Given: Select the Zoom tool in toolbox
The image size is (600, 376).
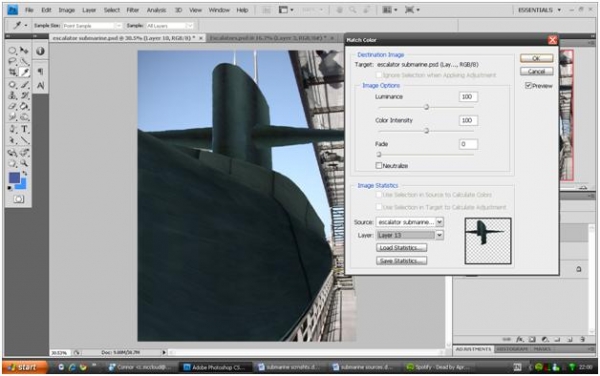Looking at the screenshot, I should click(x=24, y=164).
